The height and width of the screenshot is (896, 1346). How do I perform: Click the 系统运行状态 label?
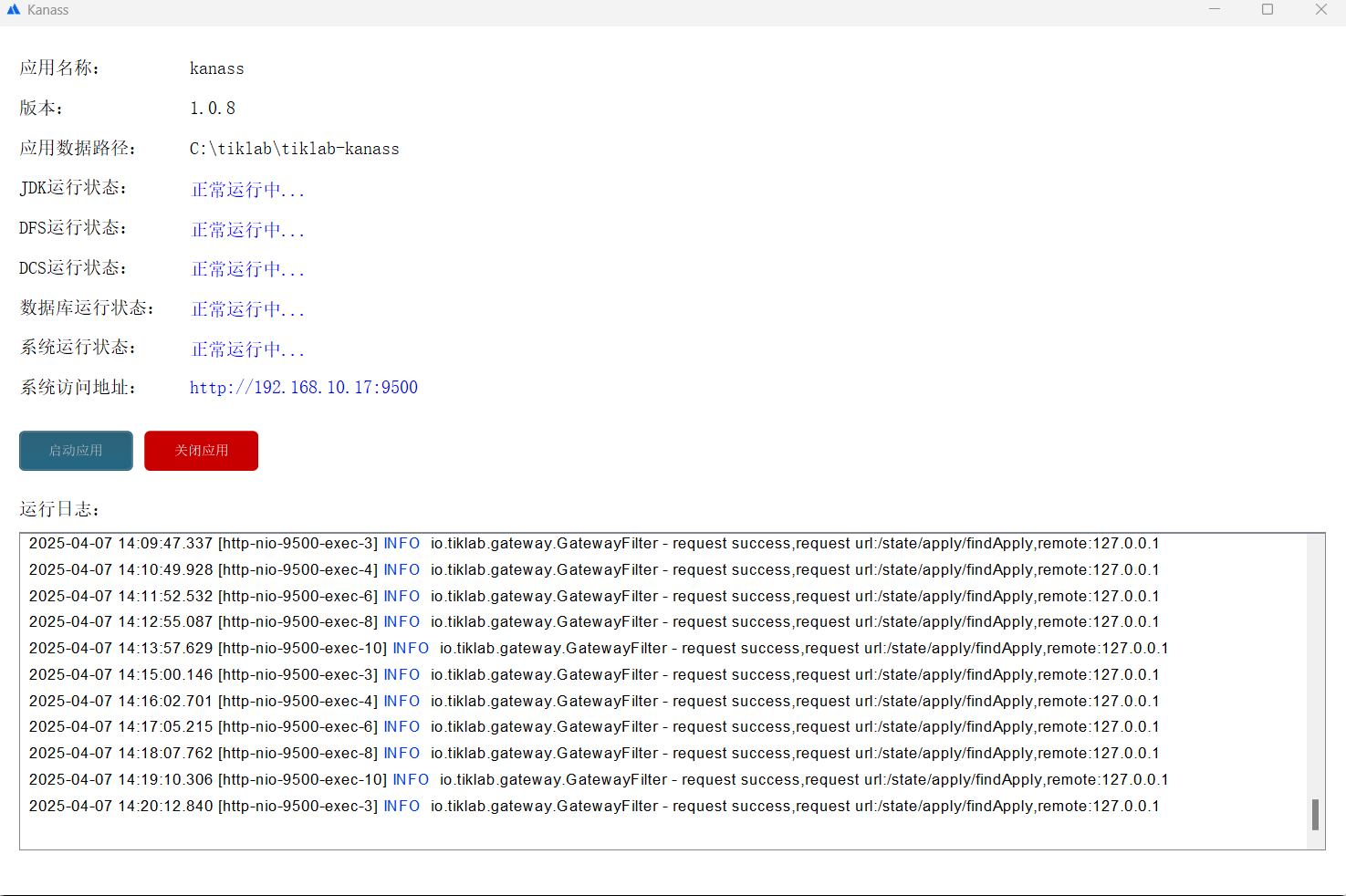(x=78, y=348)
